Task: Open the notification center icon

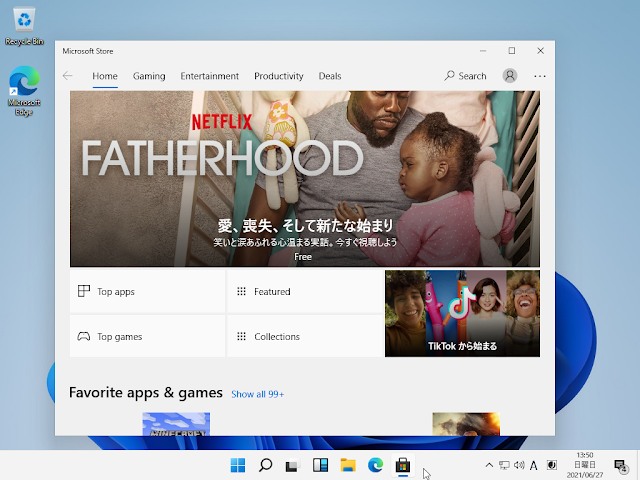Action: click(621, 465)
